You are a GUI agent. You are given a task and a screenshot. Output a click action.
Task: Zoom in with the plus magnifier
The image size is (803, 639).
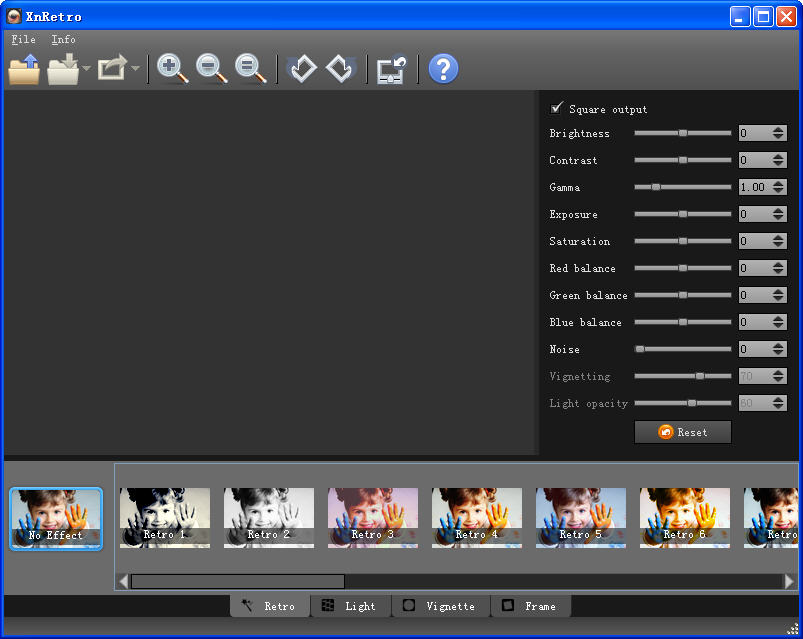point(173,69)
